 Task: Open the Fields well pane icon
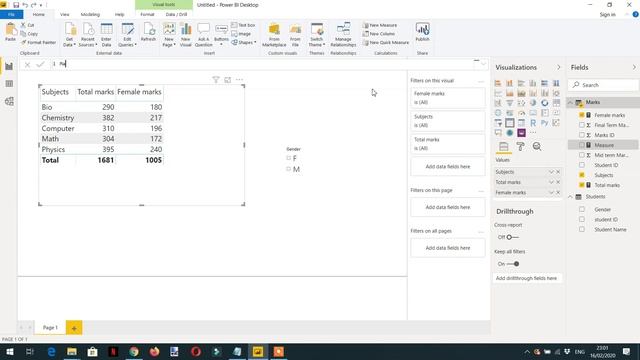click(504, 147)
